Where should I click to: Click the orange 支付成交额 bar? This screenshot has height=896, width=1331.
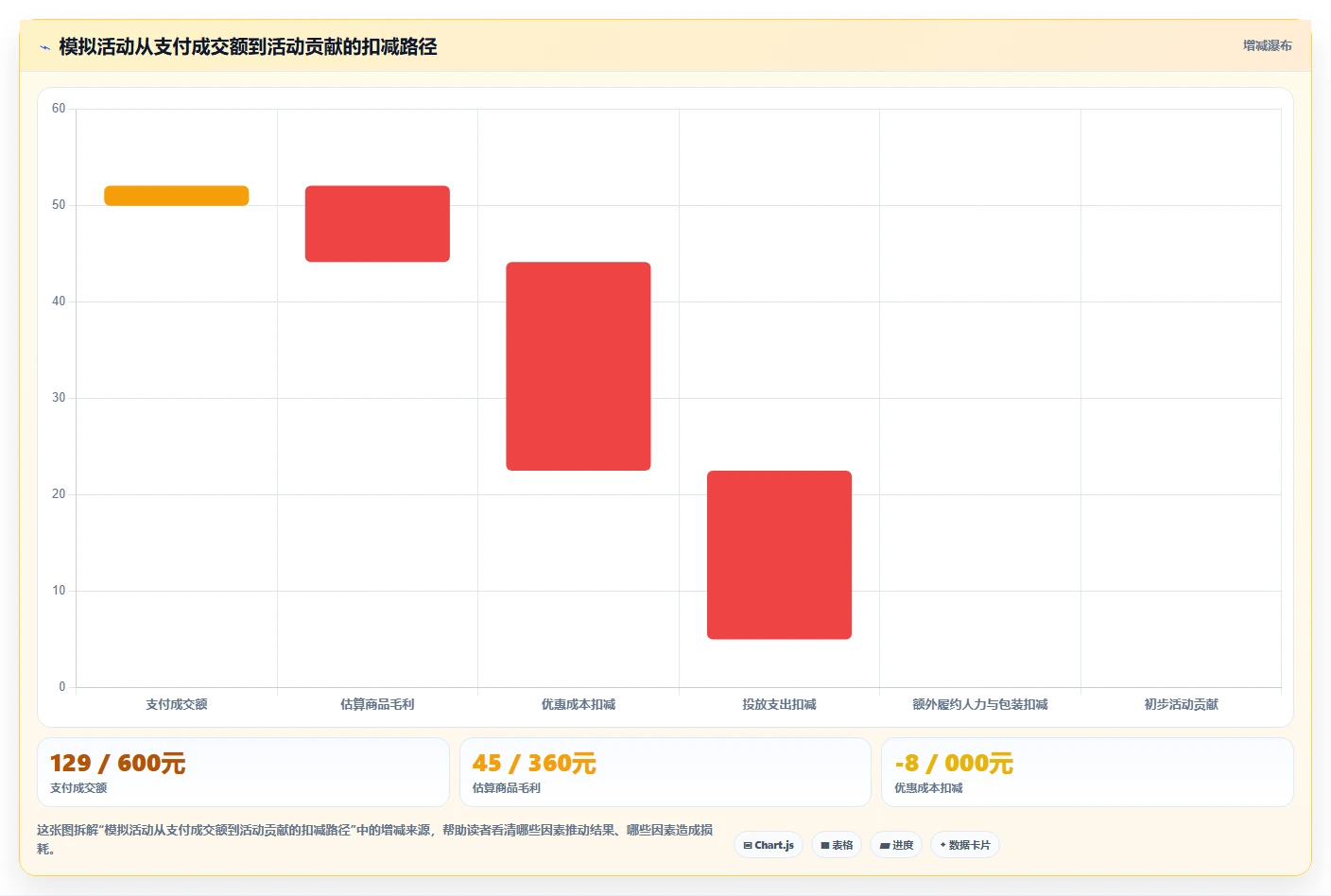(177, 196)
